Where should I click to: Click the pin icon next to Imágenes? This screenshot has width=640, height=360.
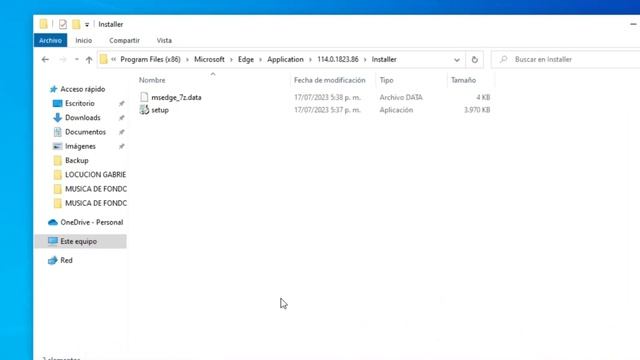click(122, 147)
